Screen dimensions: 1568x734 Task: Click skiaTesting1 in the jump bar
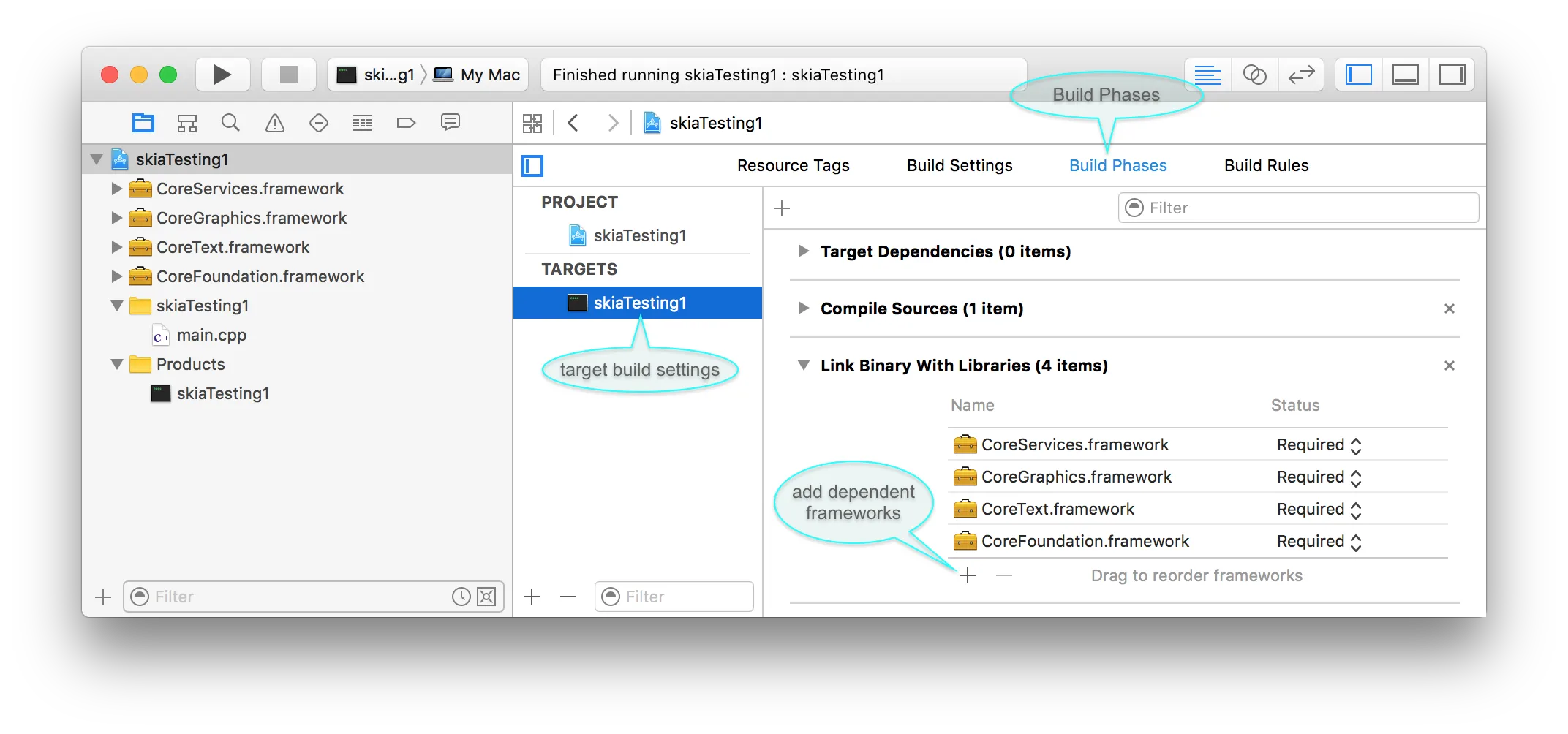pos(703,123)
